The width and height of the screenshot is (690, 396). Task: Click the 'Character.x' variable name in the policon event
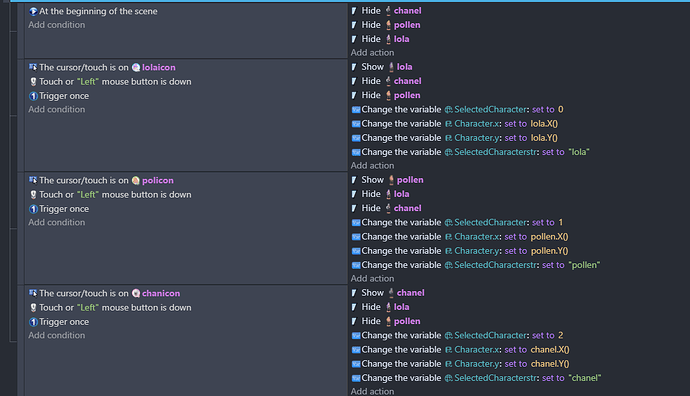point(477,237)
